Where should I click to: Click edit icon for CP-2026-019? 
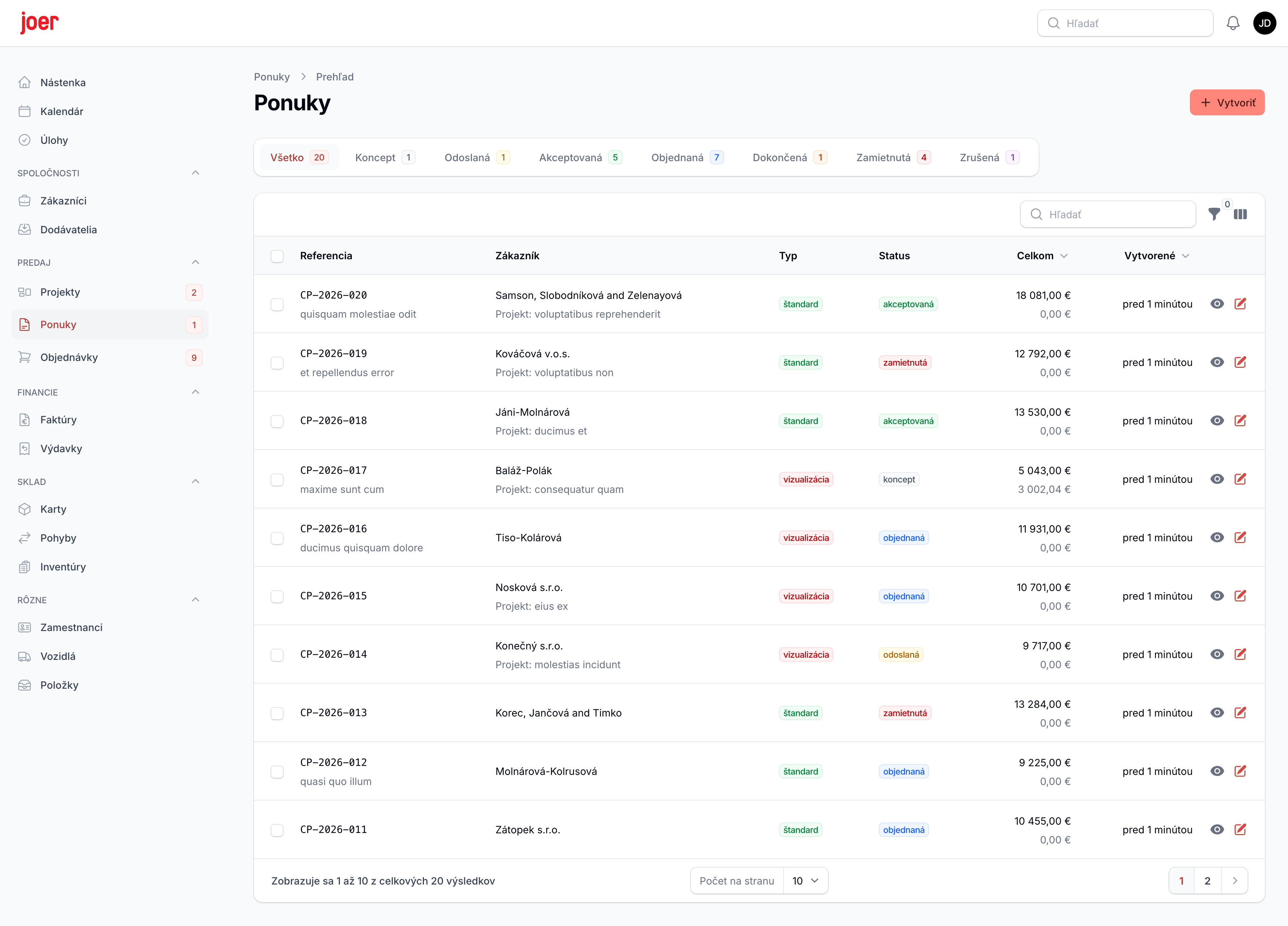point(1240,362)
